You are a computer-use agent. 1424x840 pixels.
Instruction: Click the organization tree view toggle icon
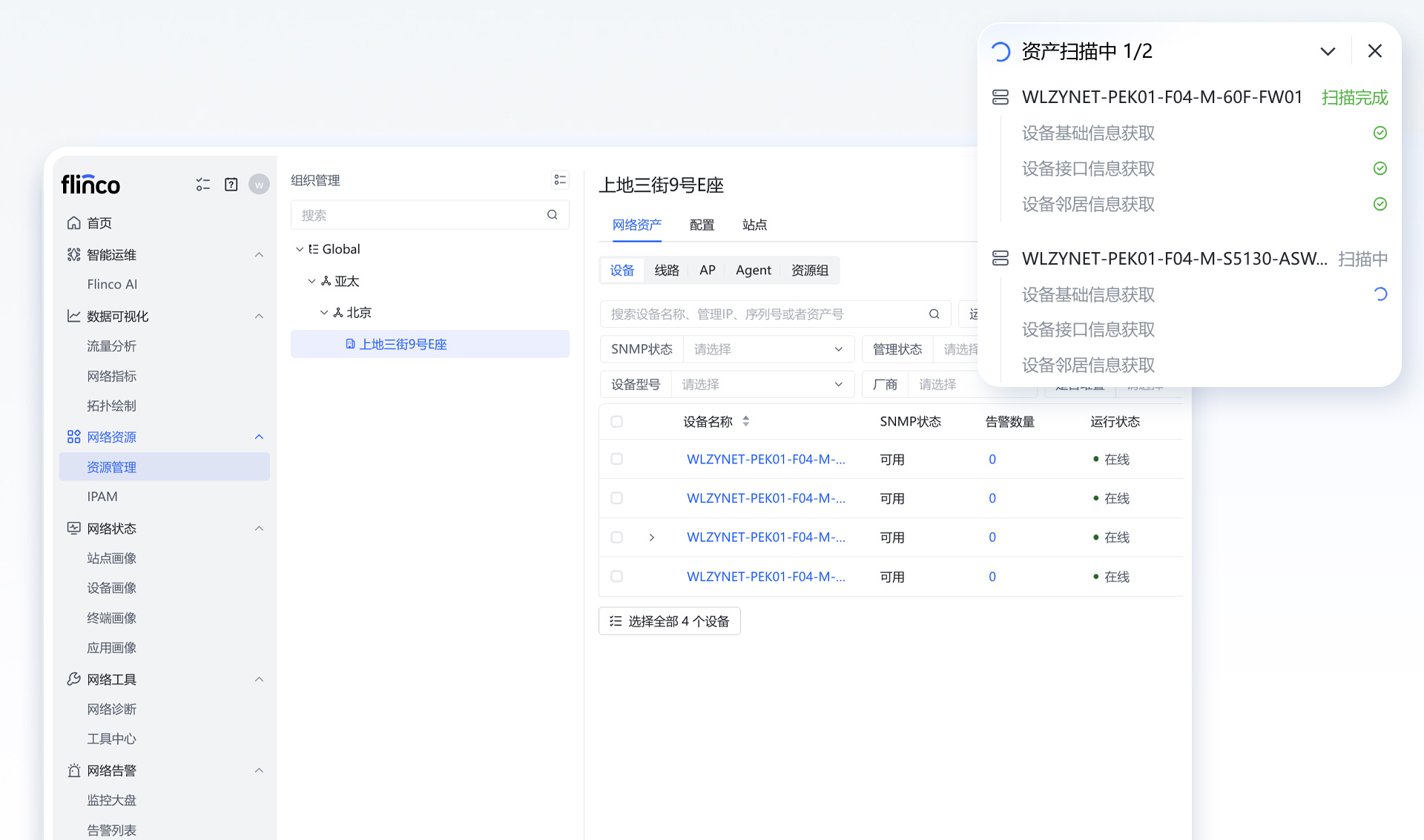click(560, 180)
